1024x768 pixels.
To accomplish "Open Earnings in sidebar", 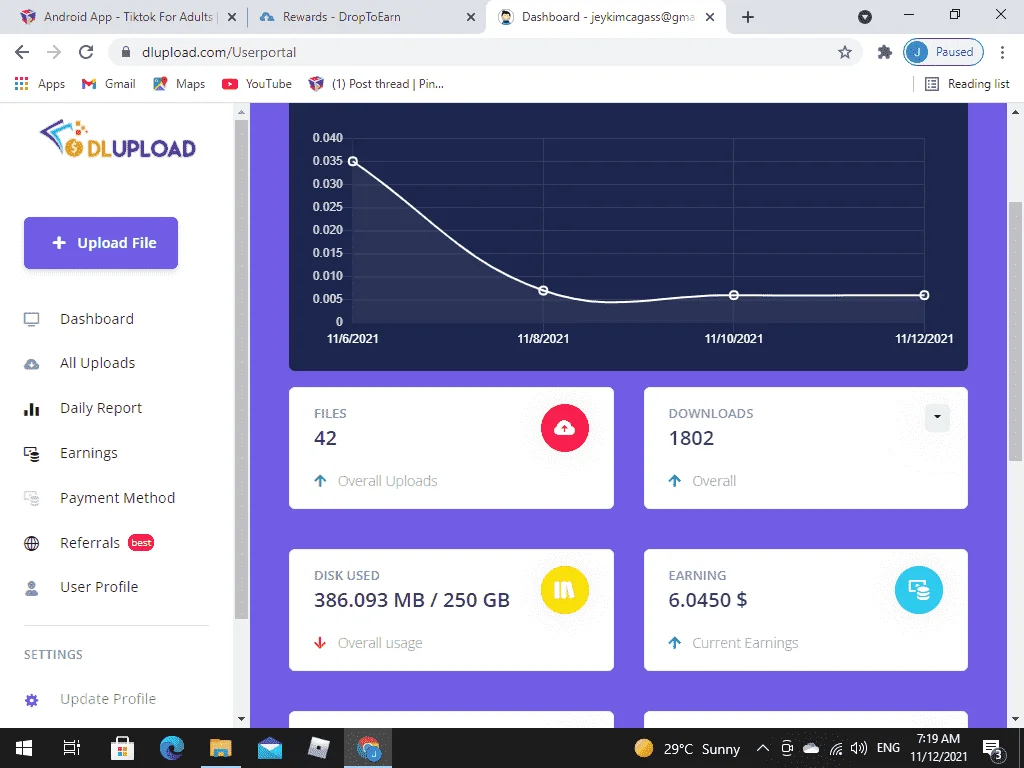I will point(89,453).
